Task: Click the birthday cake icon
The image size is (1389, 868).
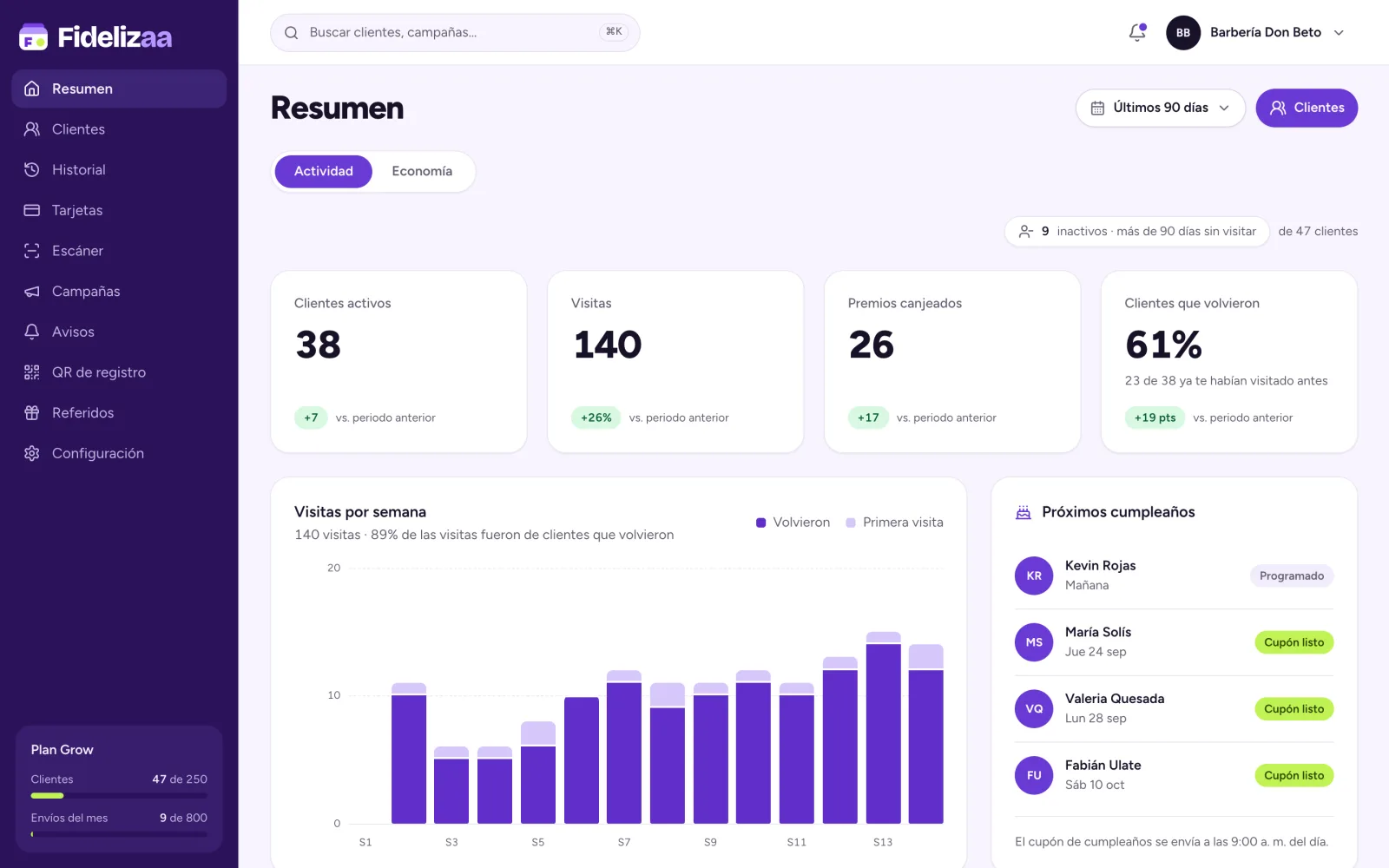Action: click(1024, 512)
